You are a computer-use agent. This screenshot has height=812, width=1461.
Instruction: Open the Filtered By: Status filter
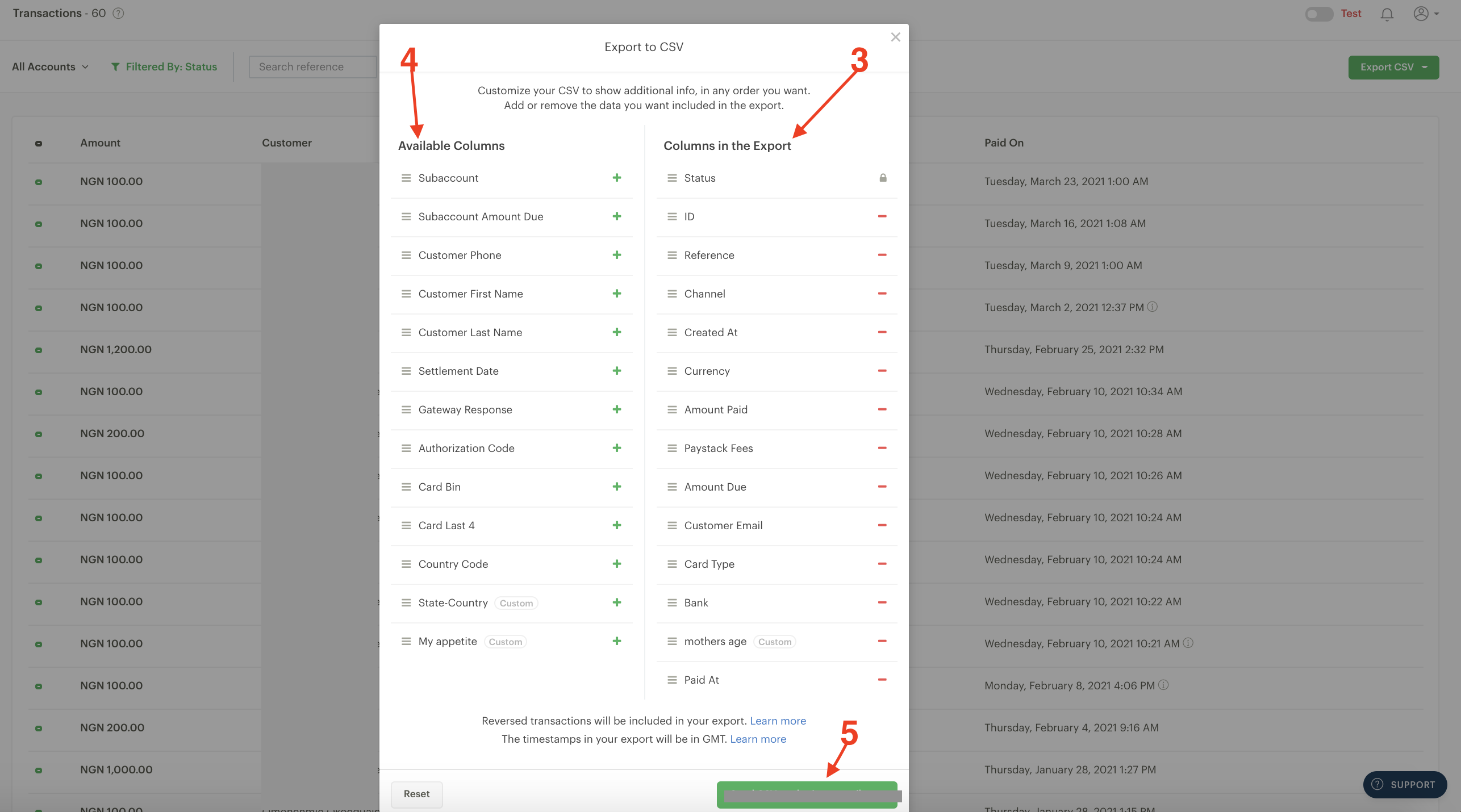(164, 66)
